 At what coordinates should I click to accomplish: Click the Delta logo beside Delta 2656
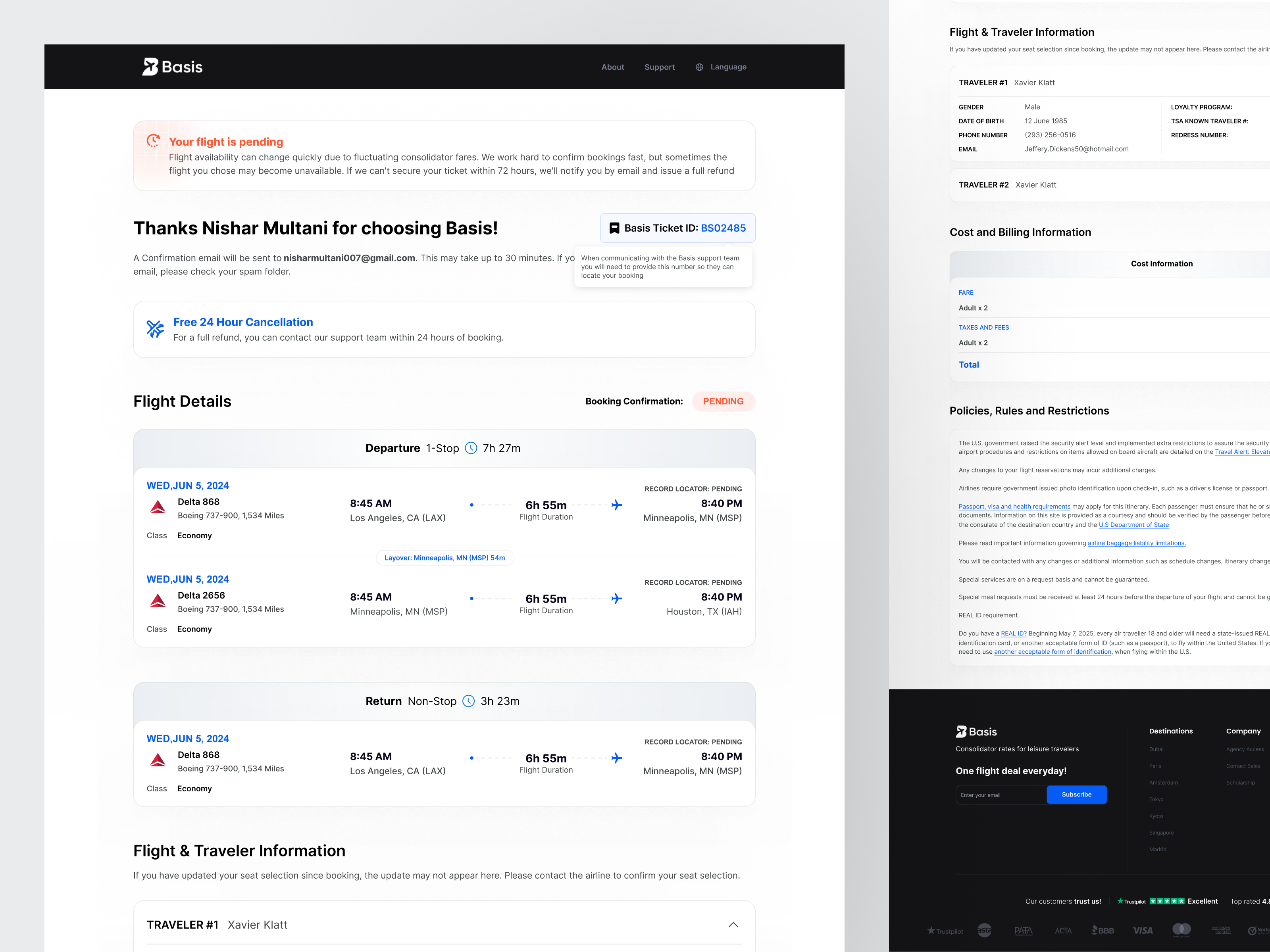(x=158, y=601)
